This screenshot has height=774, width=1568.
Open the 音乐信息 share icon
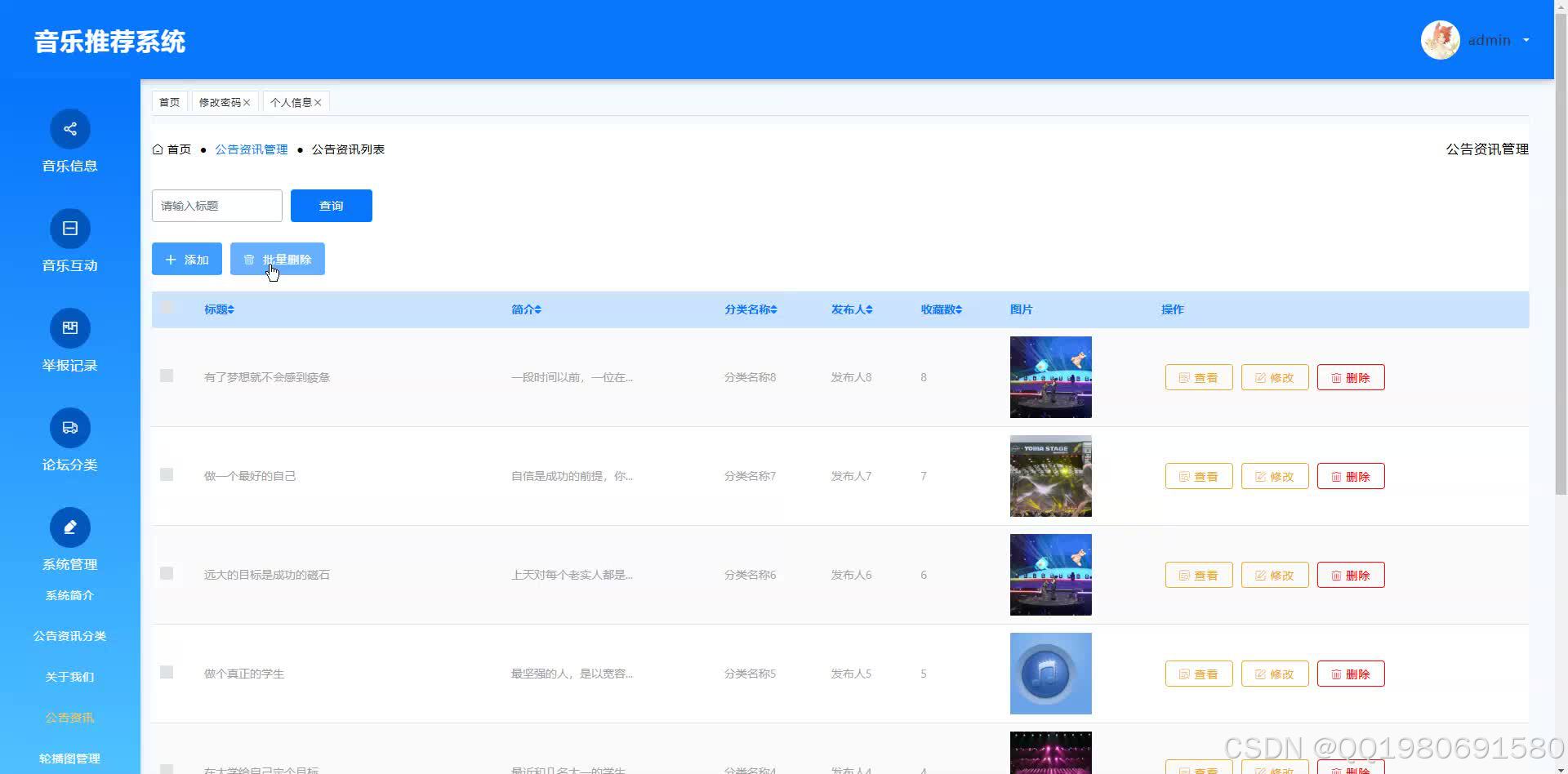[70, 129]
